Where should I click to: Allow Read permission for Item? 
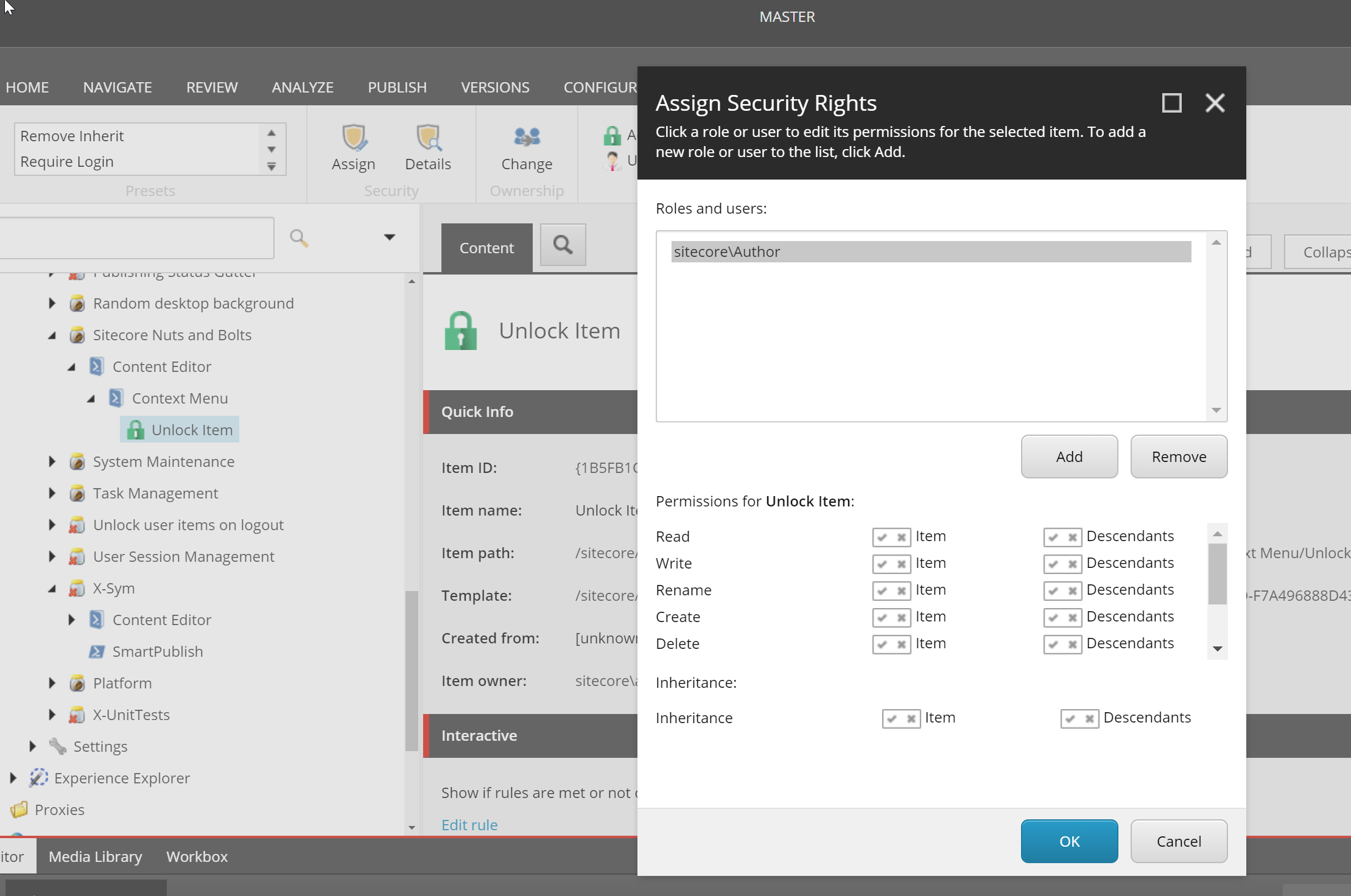(882, 537)
